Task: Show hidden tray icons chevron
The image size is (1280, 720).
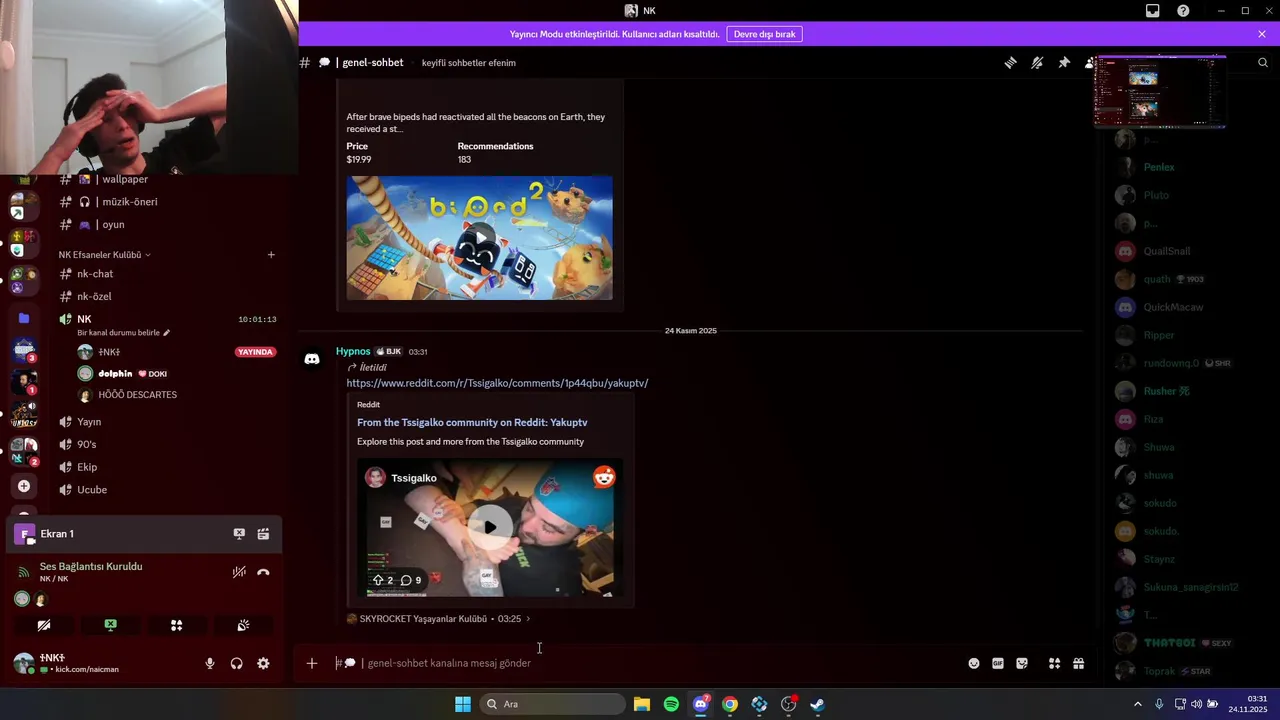Action: (1137, 704)
